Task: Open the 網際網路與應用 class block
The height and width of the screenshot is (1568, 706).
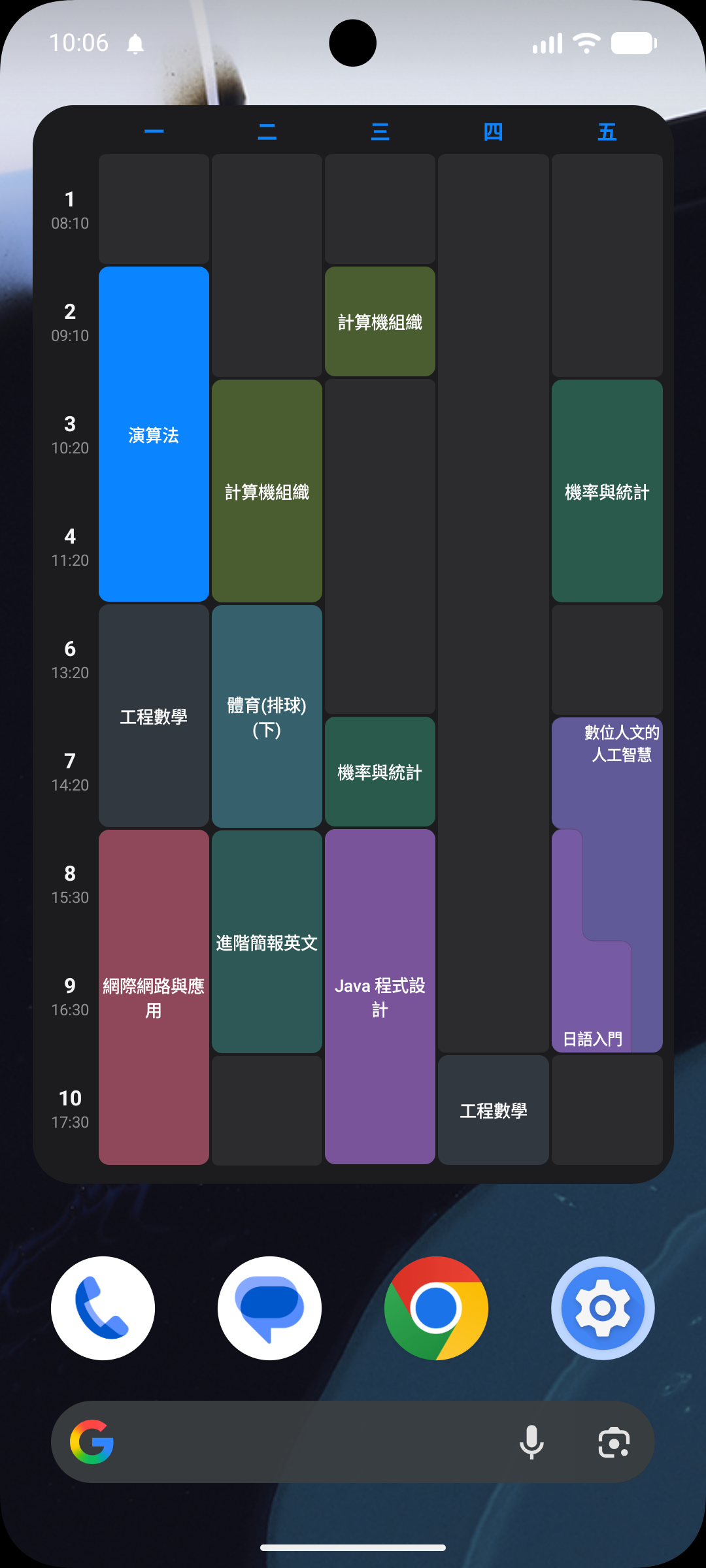Action: 154,997
